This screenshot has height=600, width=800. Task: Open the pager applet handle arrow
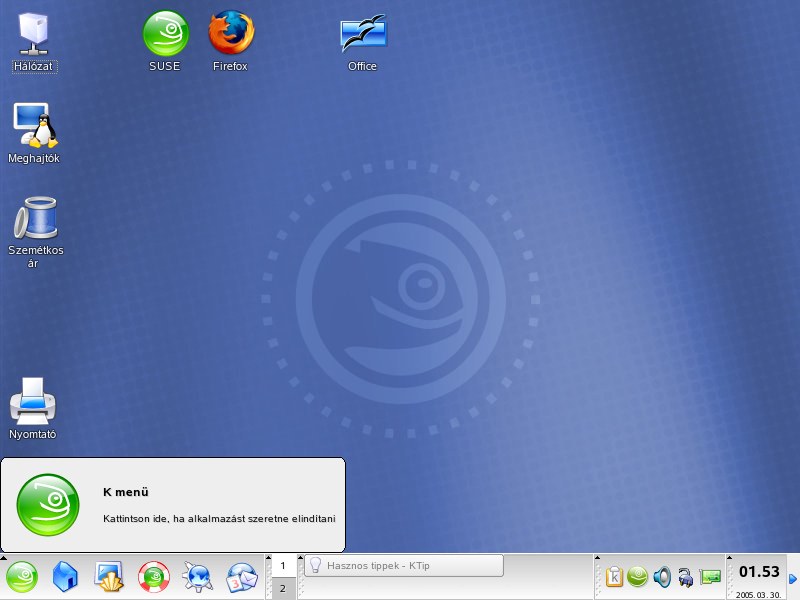pyautogui.click(x=269, y=557)
